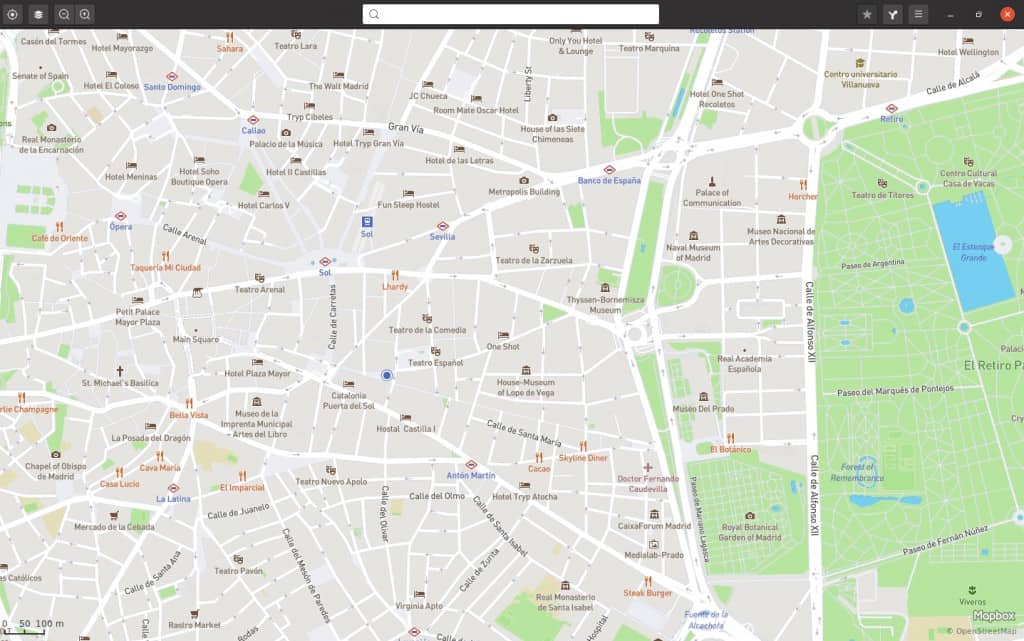
Task: Open the favorites star menu
Action: point(867,14)
